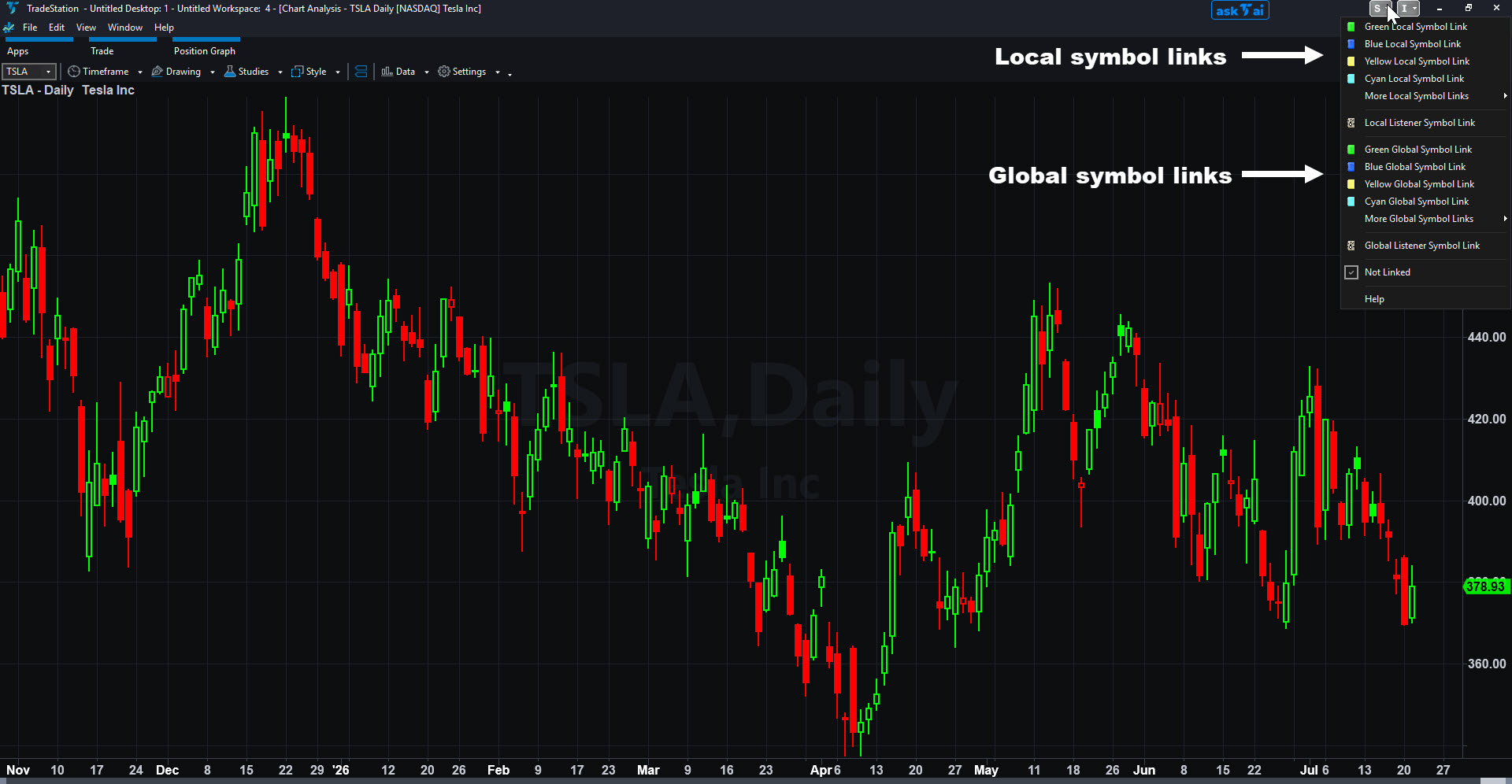The height and width of the screenshot is (784, 1512).
Task: Expand the Timeframe dropdown arrow
Action: [x=140, y=72]
